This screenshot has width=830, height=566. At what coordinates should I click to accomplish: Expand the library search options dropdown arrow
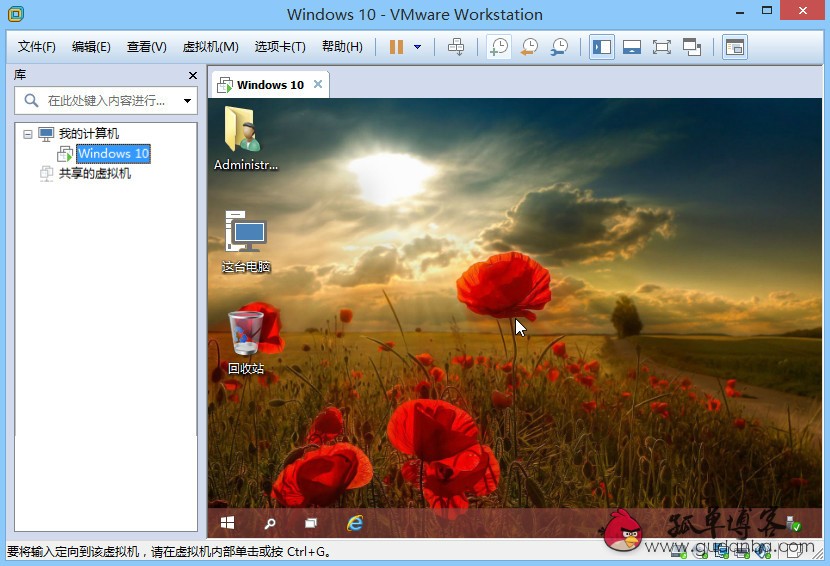(187, 101)
